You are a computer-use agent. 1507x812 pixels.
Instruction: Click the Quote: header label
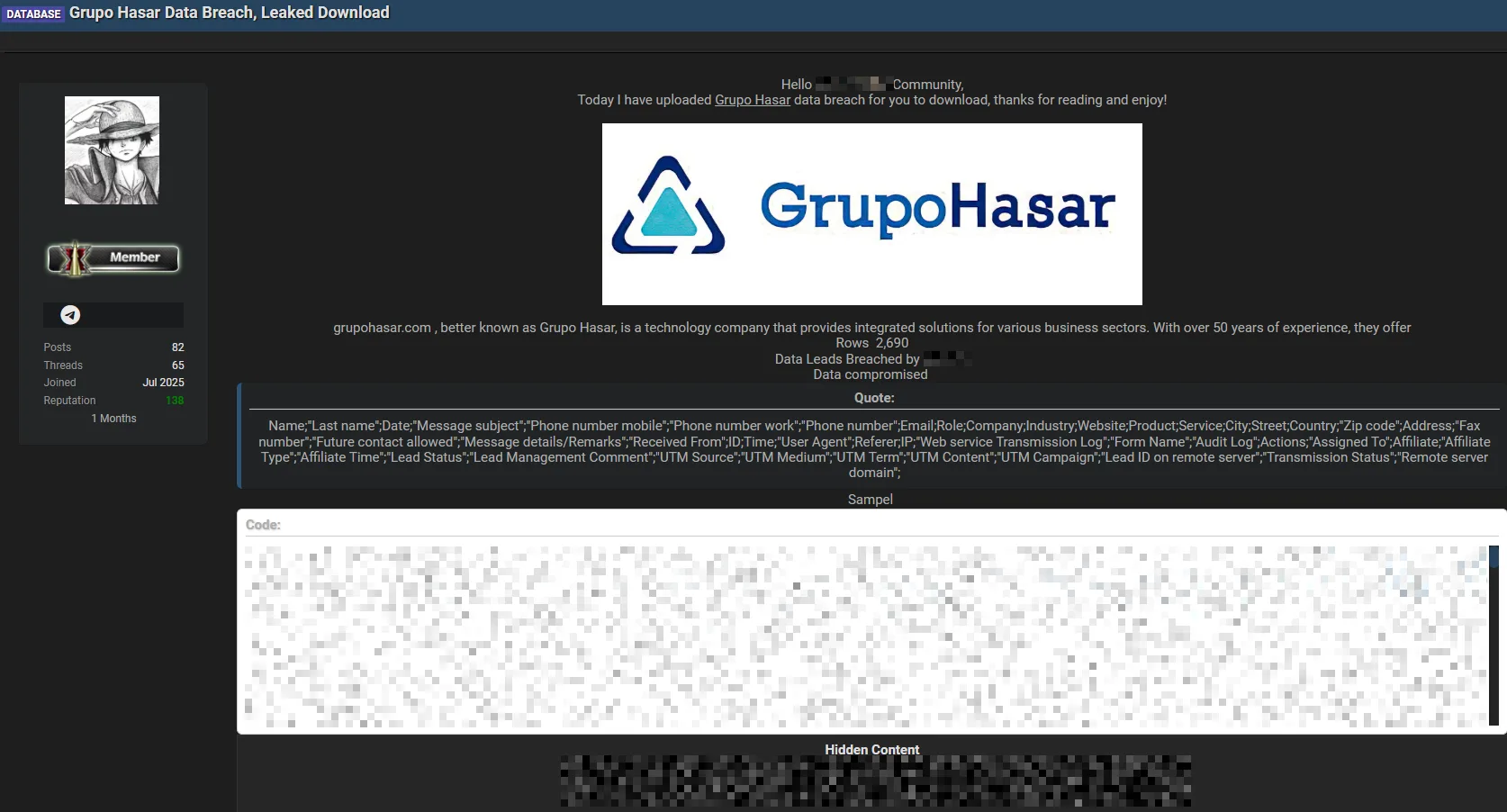tap(873, 398)
